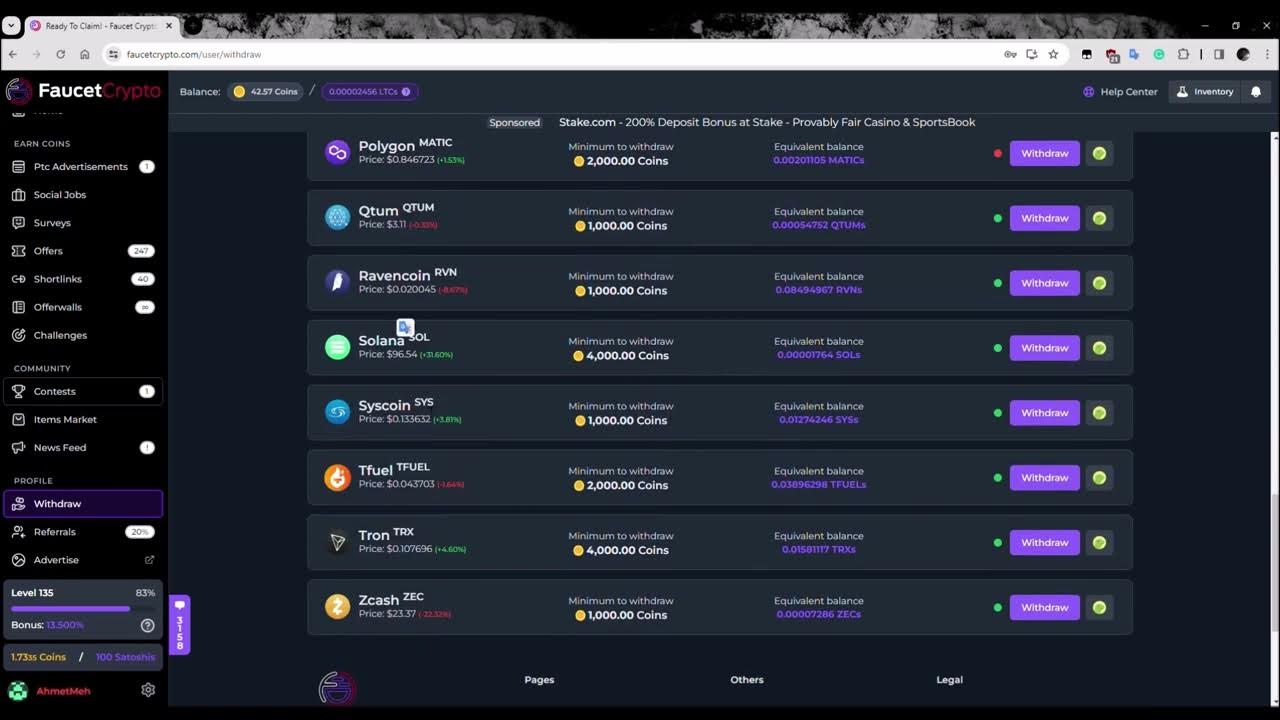Withdraw Ravencoin RVN
1280x720 pixels.
coord(1044,283)
